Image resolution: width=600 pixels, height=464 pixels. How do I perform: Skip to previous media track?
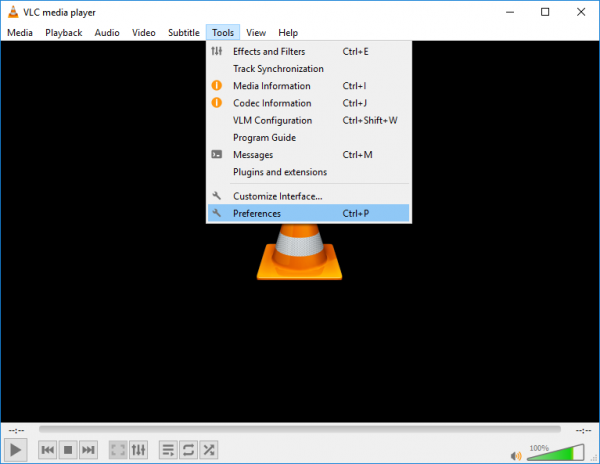(48, 450)
